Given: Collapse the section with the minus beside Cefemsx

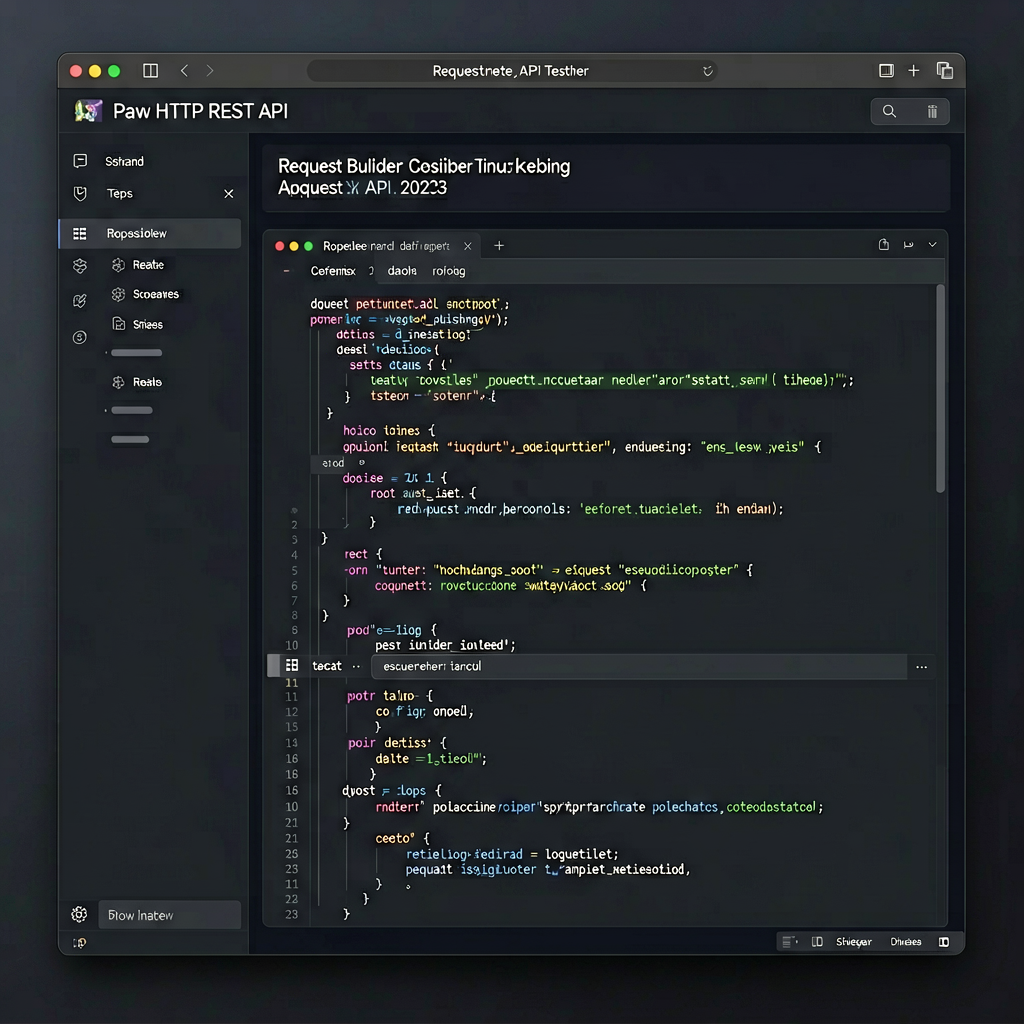Looking at the screenshot, I should pos(286,271).
